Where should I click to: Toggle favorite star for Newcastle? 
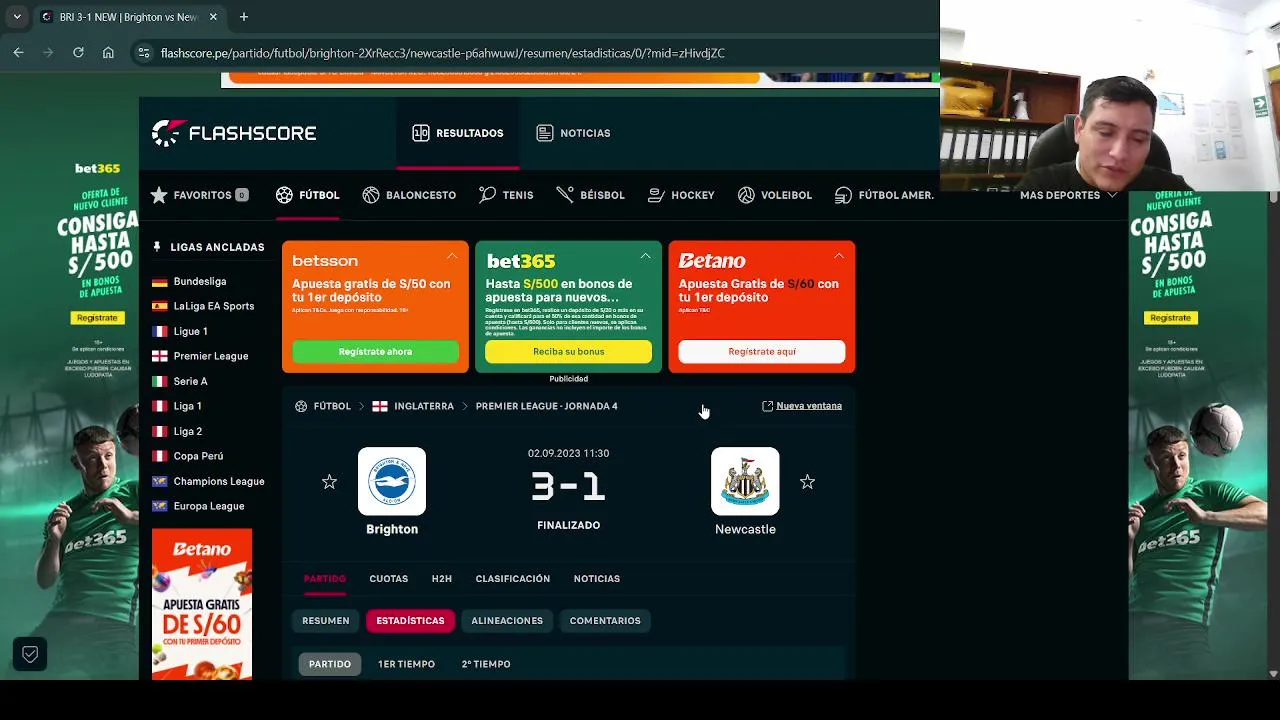pyautogui.click(x=807, y=482)
